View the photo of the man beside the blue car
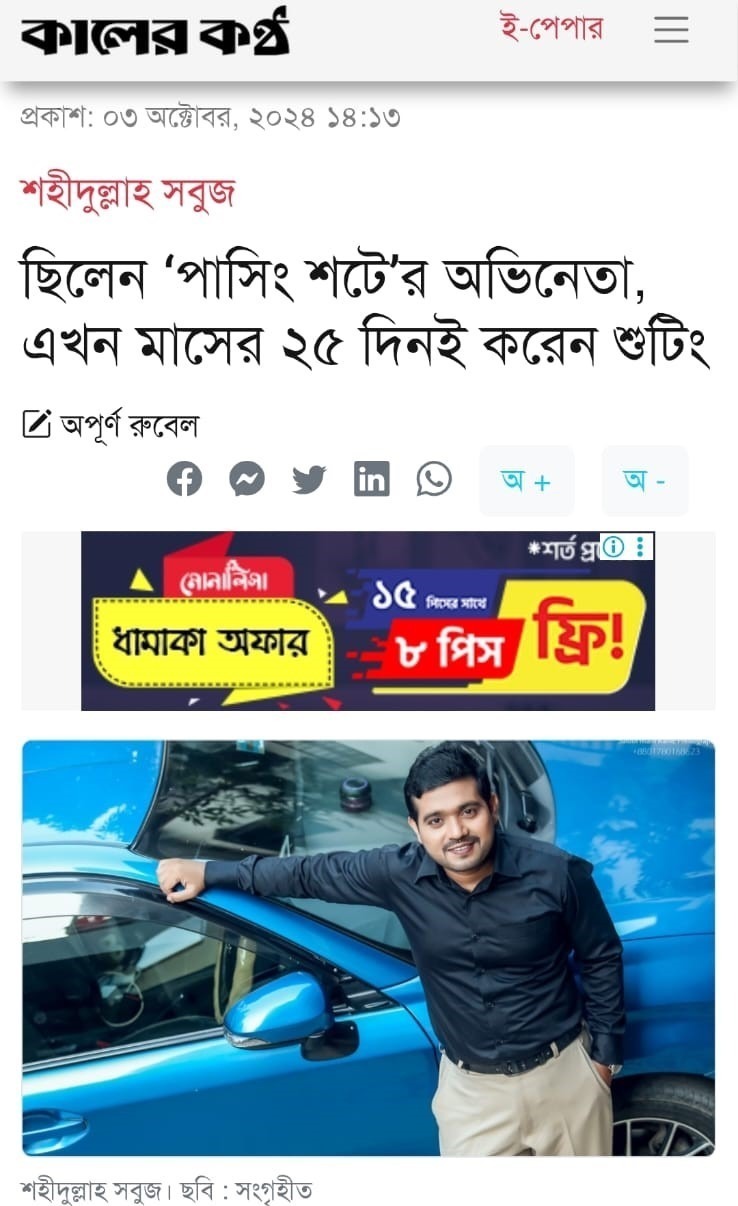This screenshot has width=738, height=1206. [x=368, y=948]
